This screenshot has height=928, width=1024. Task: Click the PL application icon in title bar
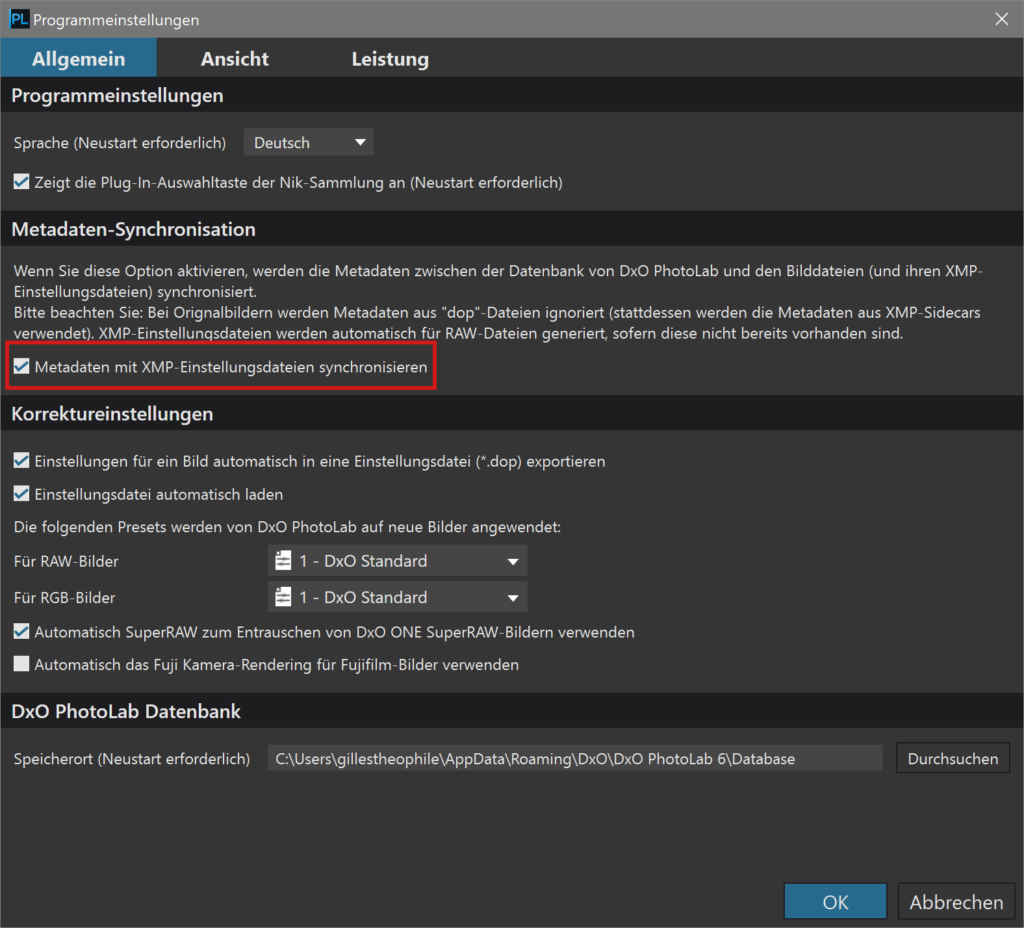(19, 19)
